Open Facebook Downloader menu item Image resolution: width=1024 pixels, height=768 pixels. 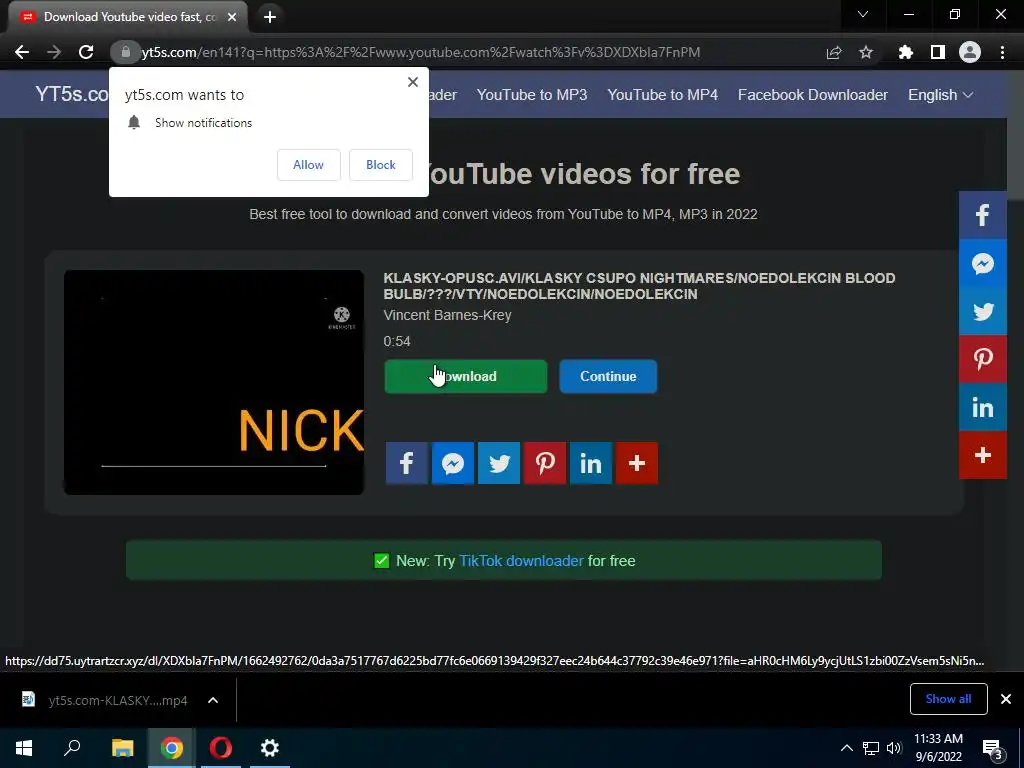pos(812,95)
